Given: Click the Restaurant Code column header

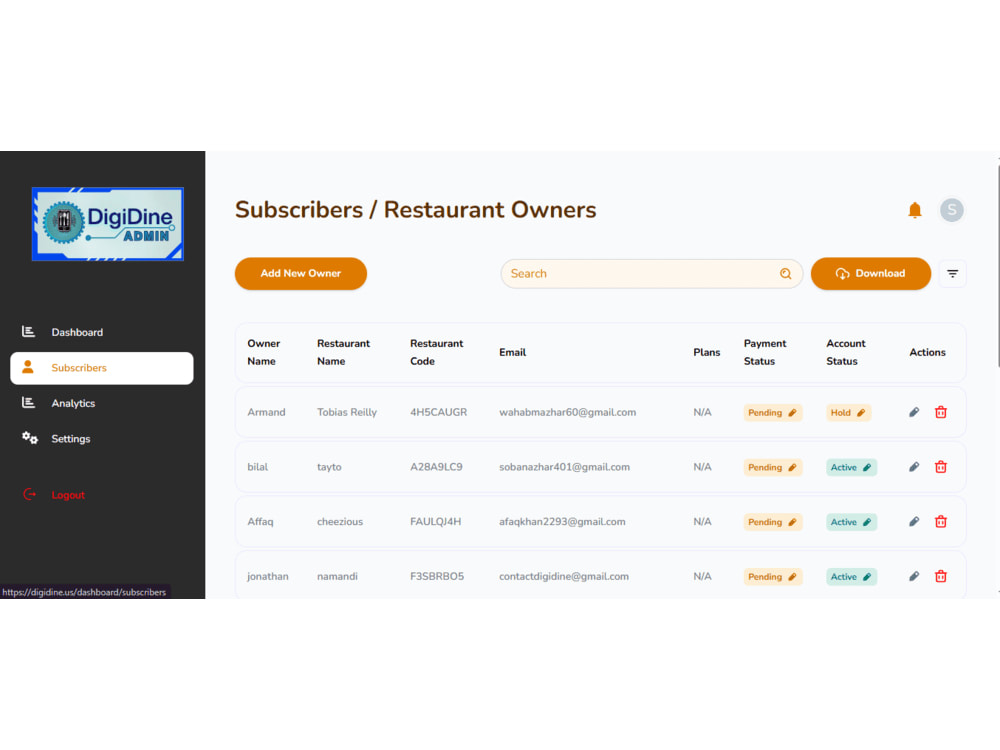Looking at the screenshot, I should (x=436, y=352).
